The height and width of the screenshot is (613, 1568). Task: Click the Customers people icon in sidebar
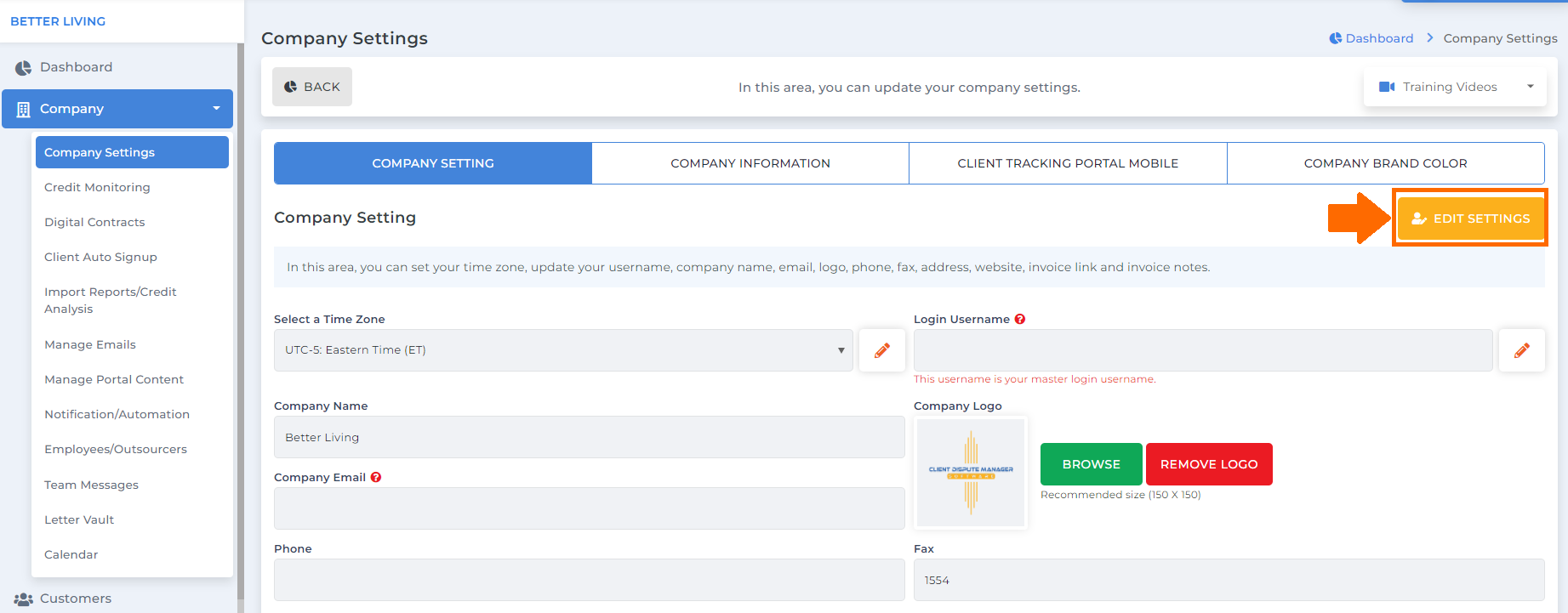[24, 599]
